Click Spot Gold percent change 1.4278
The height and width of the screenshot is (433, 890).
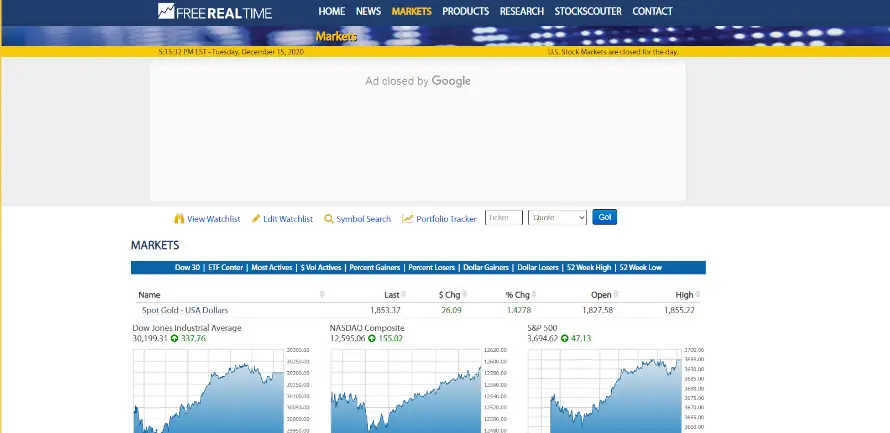[519, 310]
